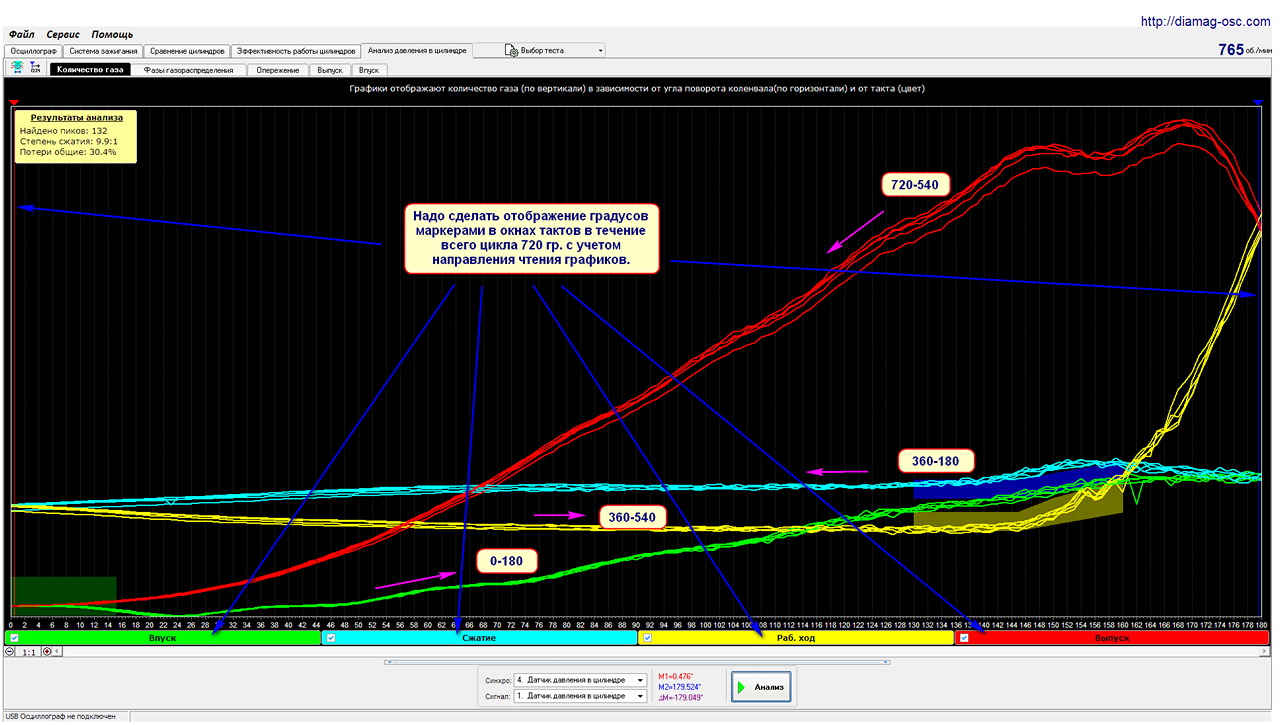Open the Опережение sub-tab

coord(276,70)
